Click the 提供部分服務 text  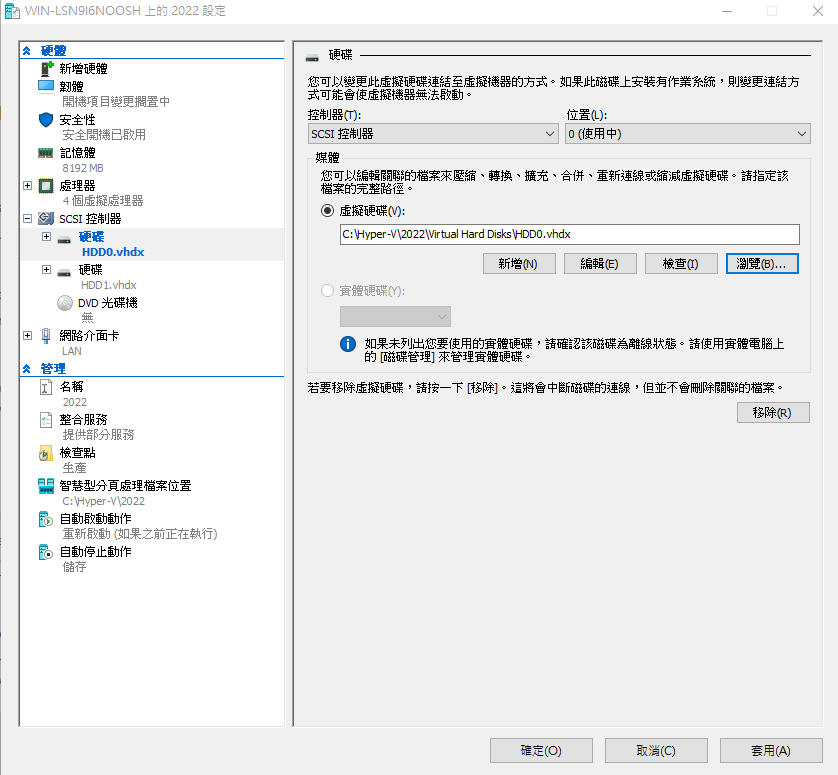click(98, 435)
